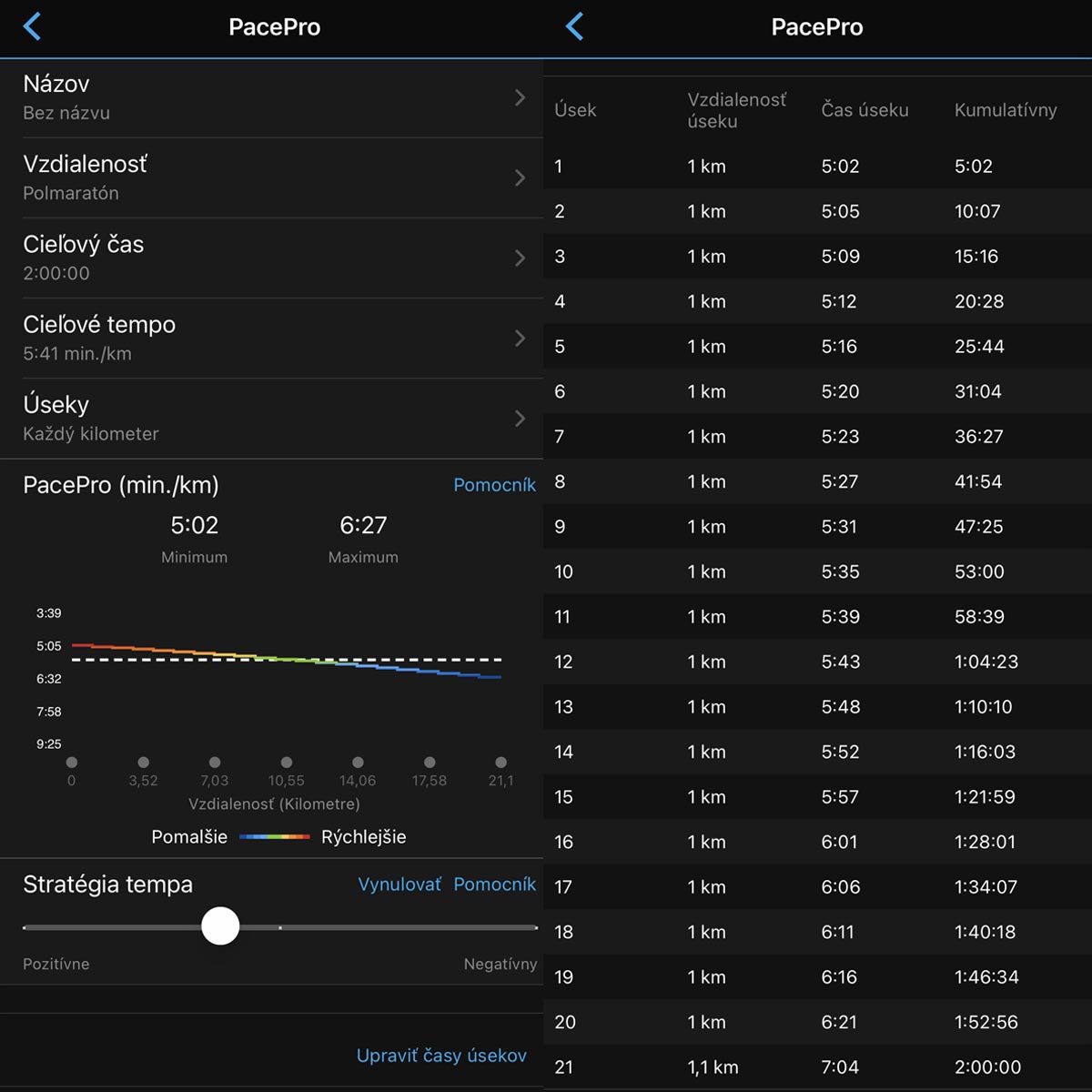Viewport: 1092px width, 1092px height.
Task: Select the 0 distance marker dot on chart
Action: click(72, 763)
